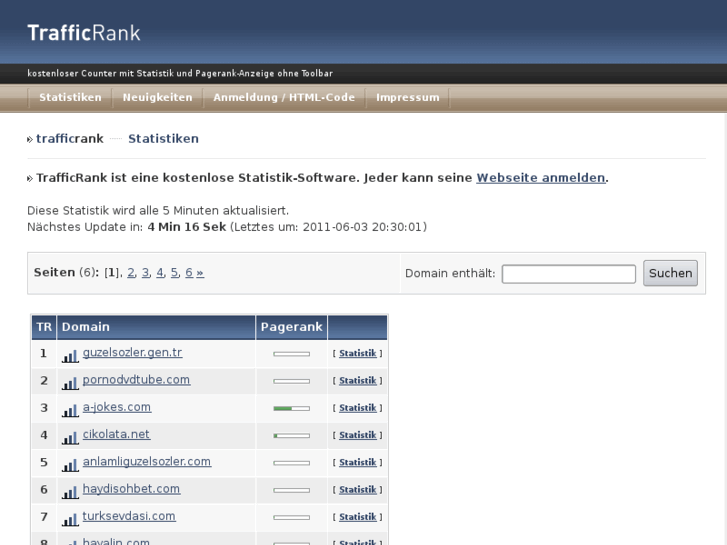This screenshot has height=545, width=727.
Task: Open Statistik link for haydisohbet.com
Action: coord(357,490)
